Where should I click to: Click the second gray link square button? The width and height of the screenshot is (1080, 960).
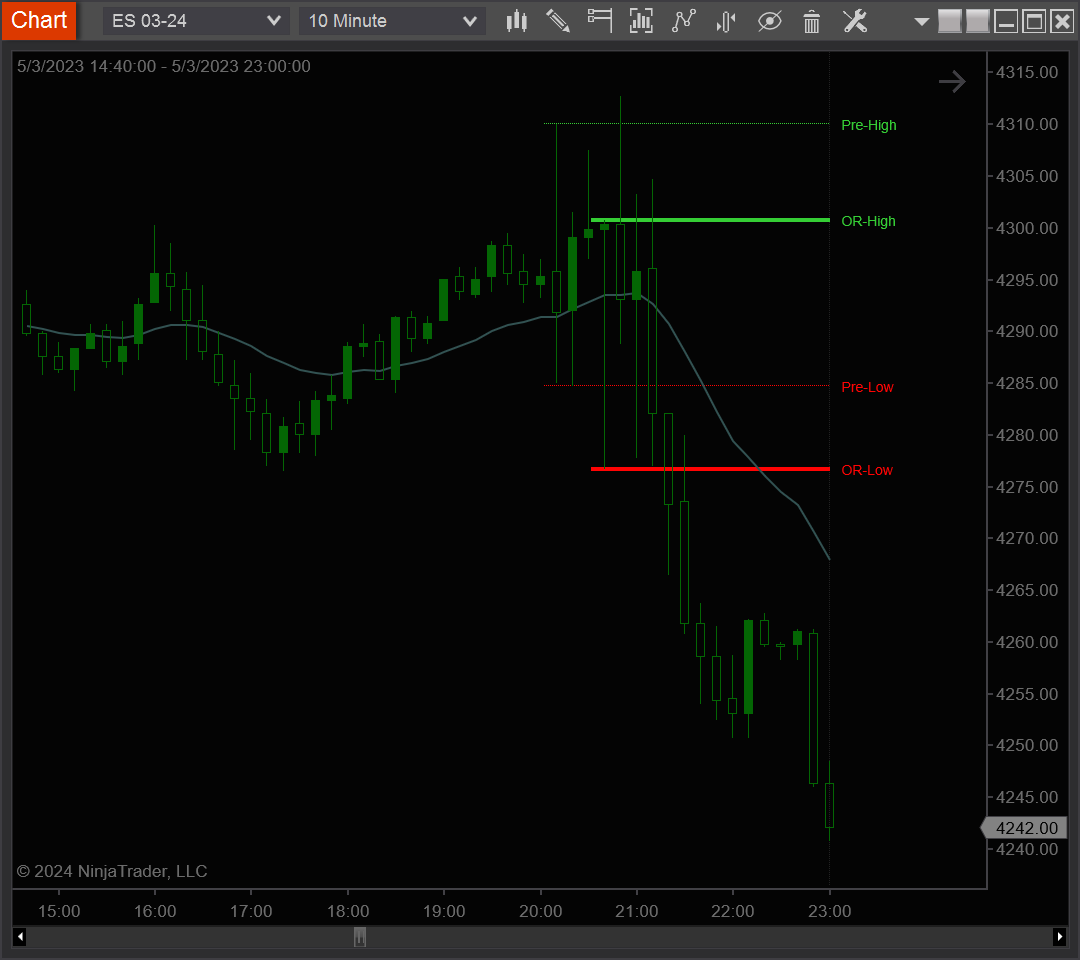point(977,21)
